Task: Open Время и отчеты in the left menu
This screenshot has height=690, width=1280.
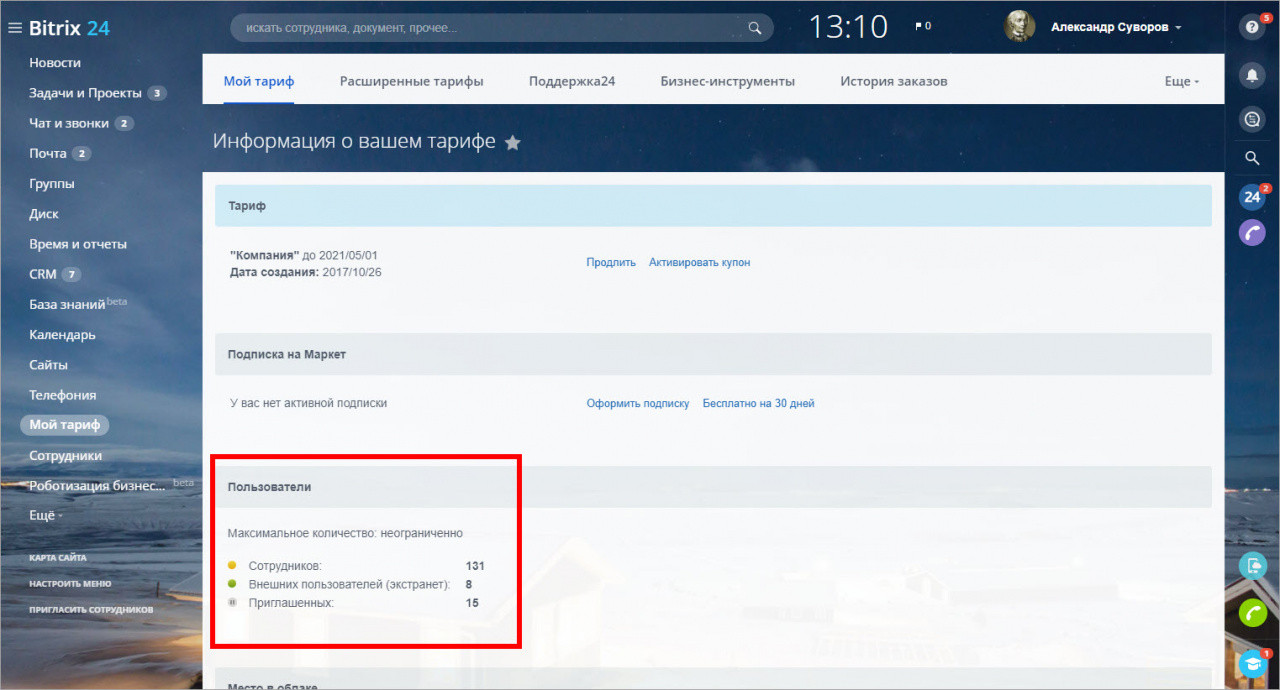Action: (x=78, y=244)
